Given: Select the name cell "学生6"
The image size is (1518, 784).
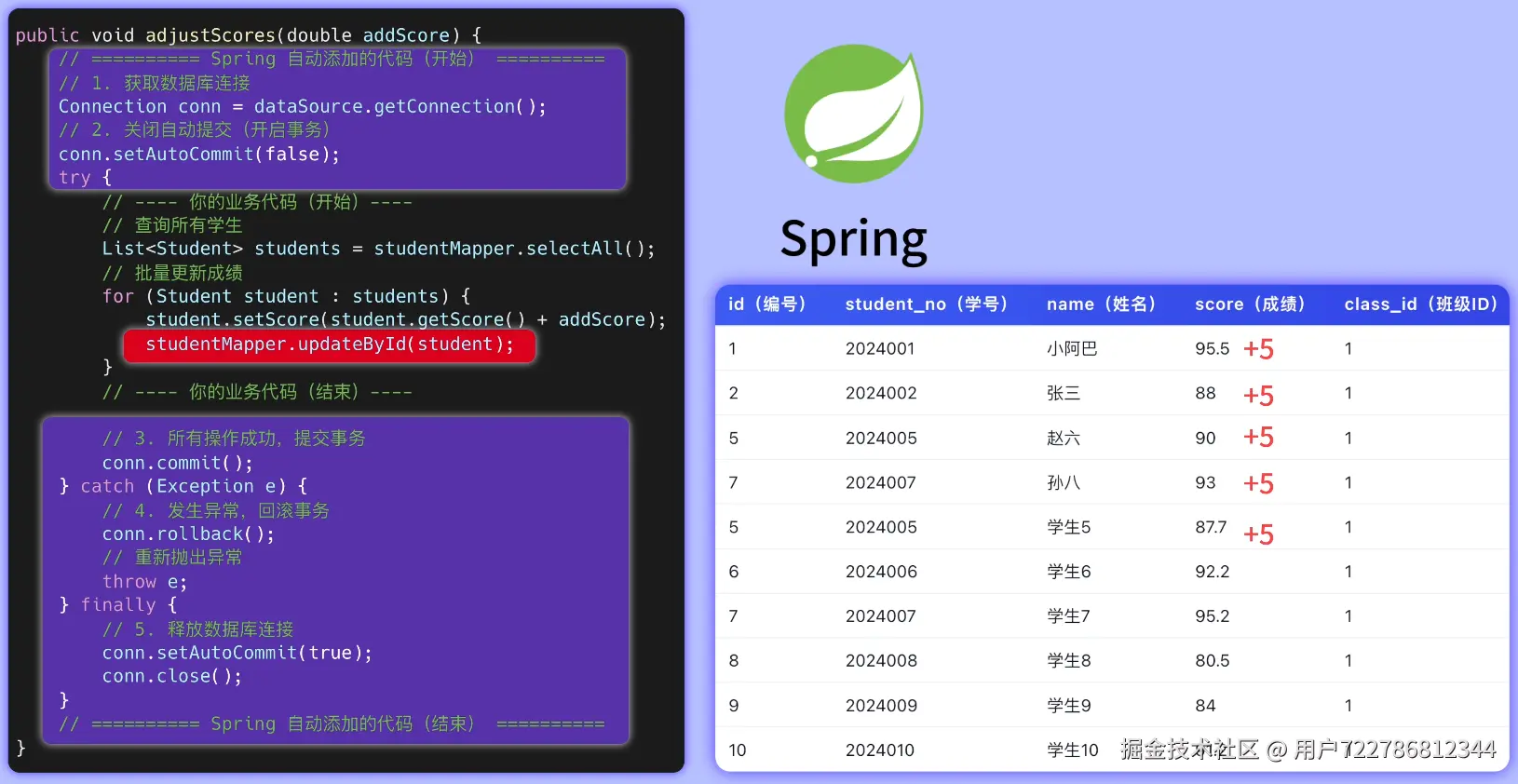Looking at the screenshot, I should point(1069,572).
